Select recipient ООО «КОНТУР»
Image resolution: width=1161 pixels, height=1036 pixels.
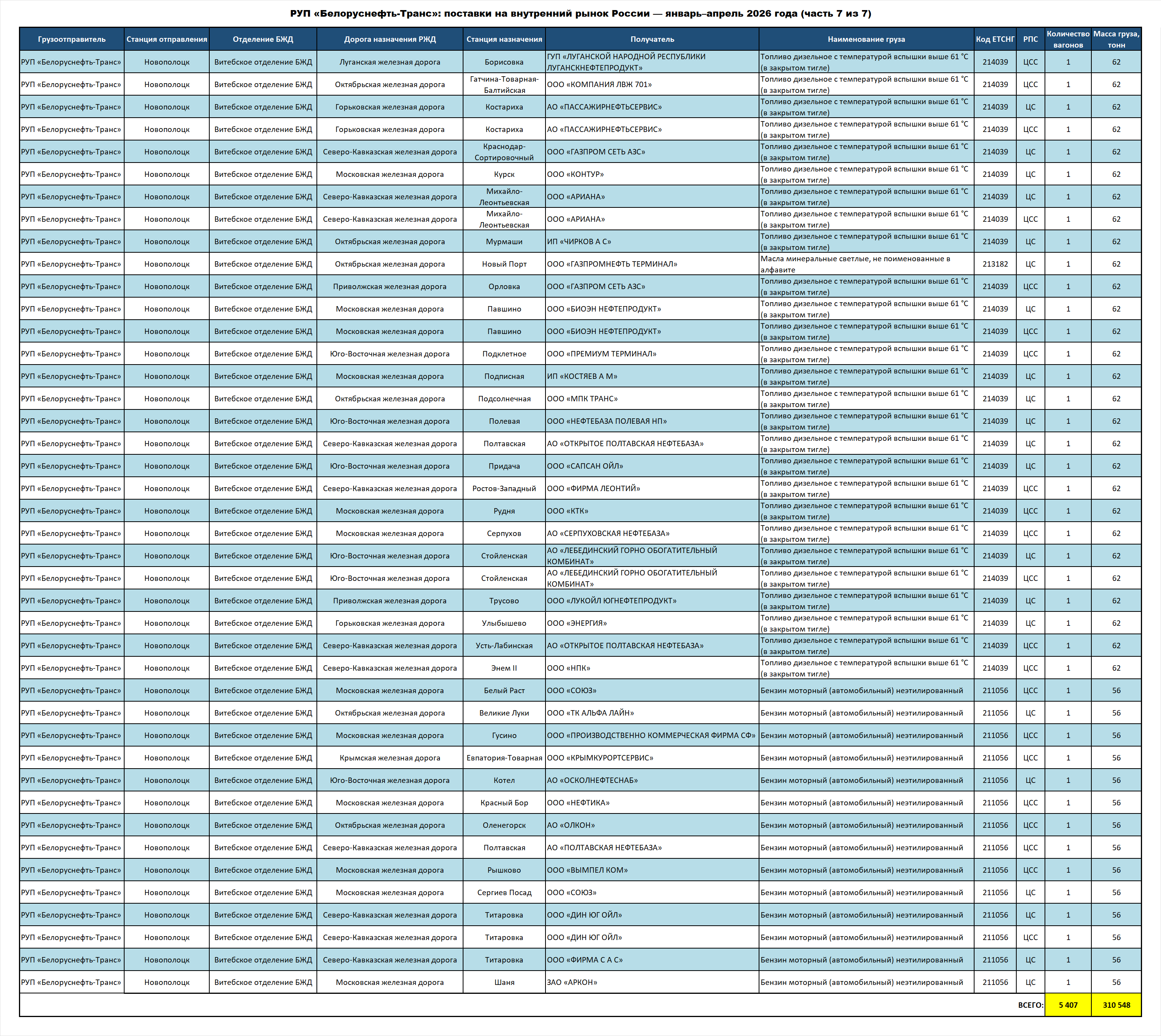click(652, 174)
